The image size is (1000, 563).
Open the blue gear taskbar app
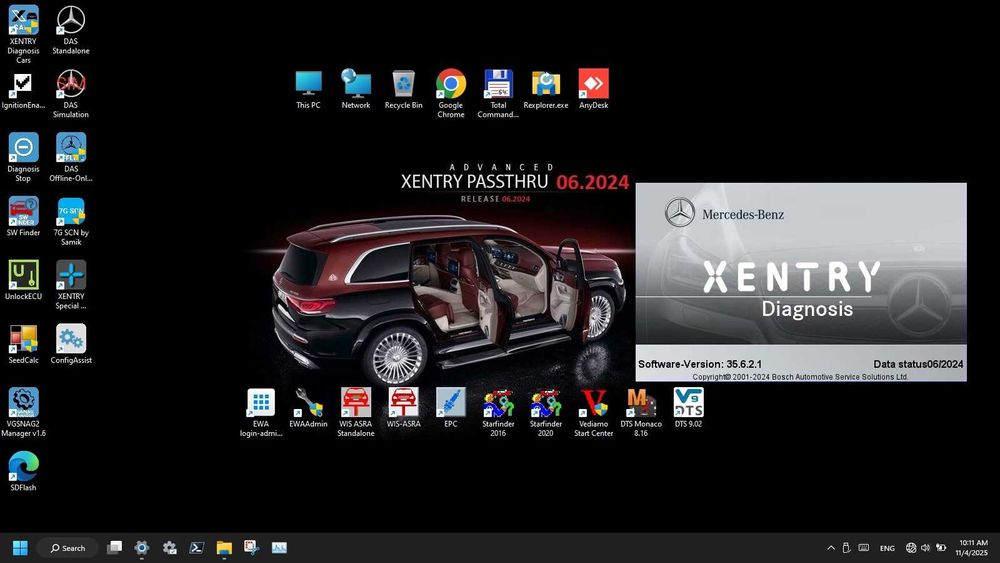[x=142, y=548]
